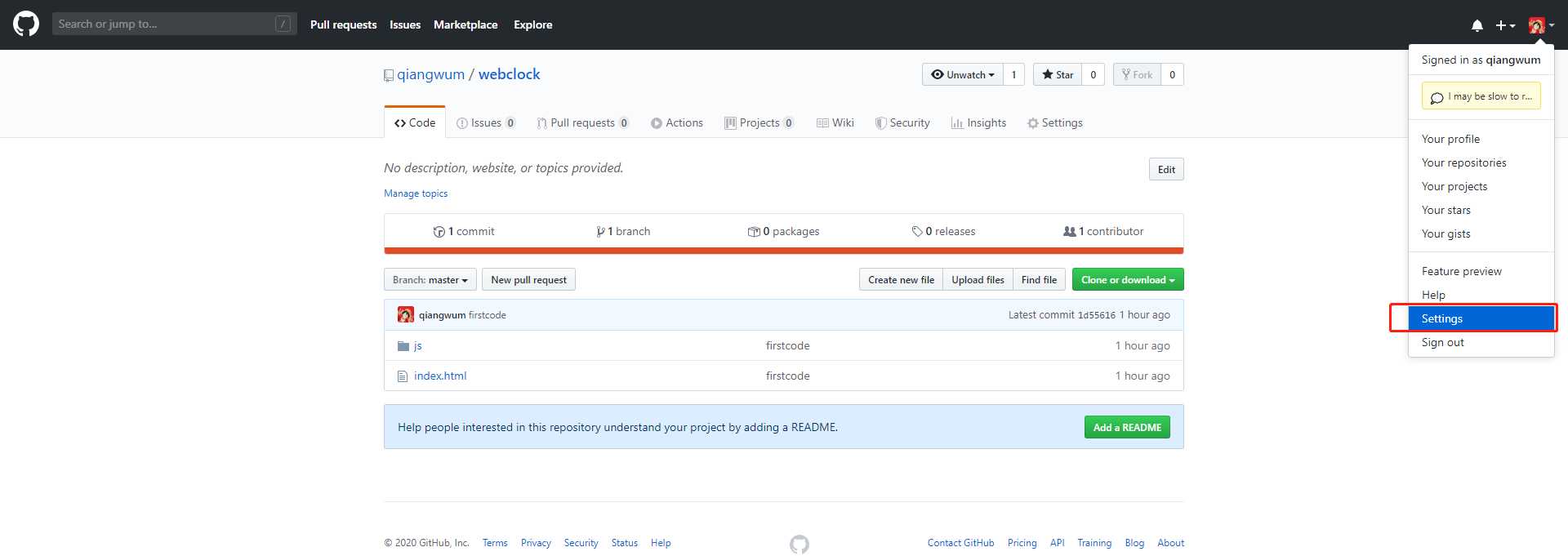Open the webclock repository link
Screen dimensions: 1568x556
coord(509,74)
